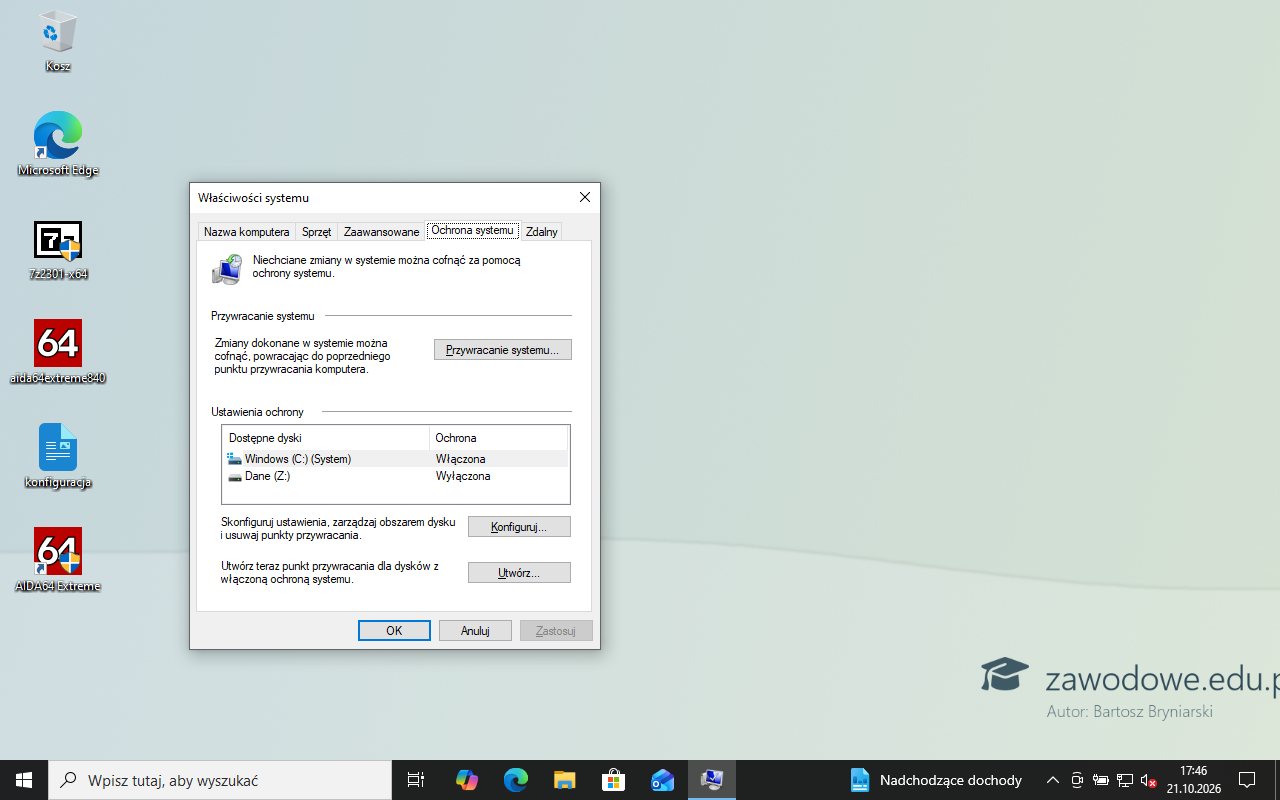Click the Ochrona column header

coord(498,438)
